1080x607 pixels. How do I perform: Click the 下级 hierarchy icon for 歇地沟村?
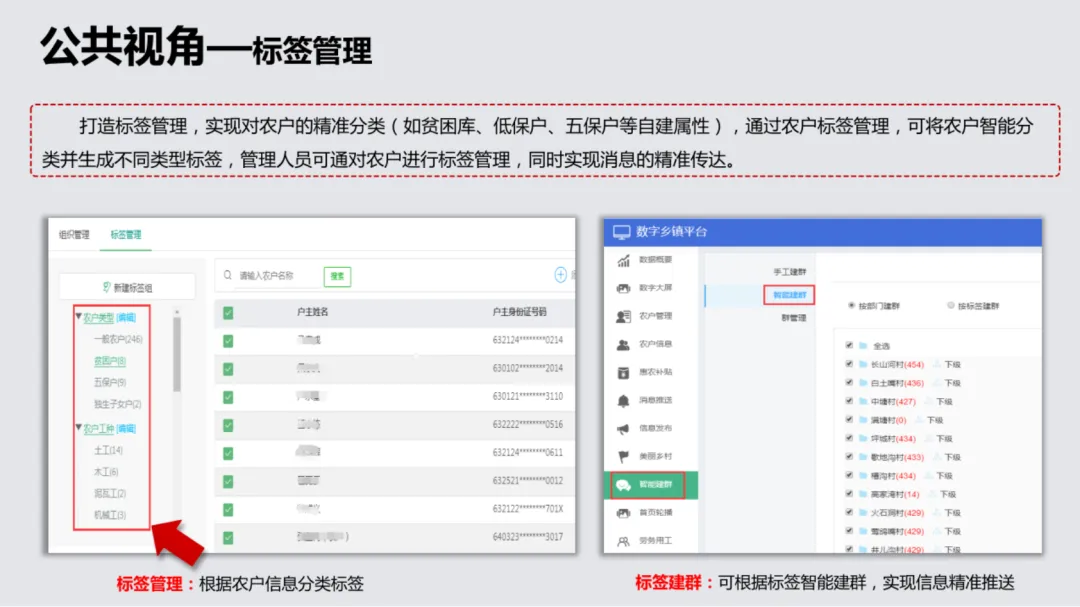point(937,457)
